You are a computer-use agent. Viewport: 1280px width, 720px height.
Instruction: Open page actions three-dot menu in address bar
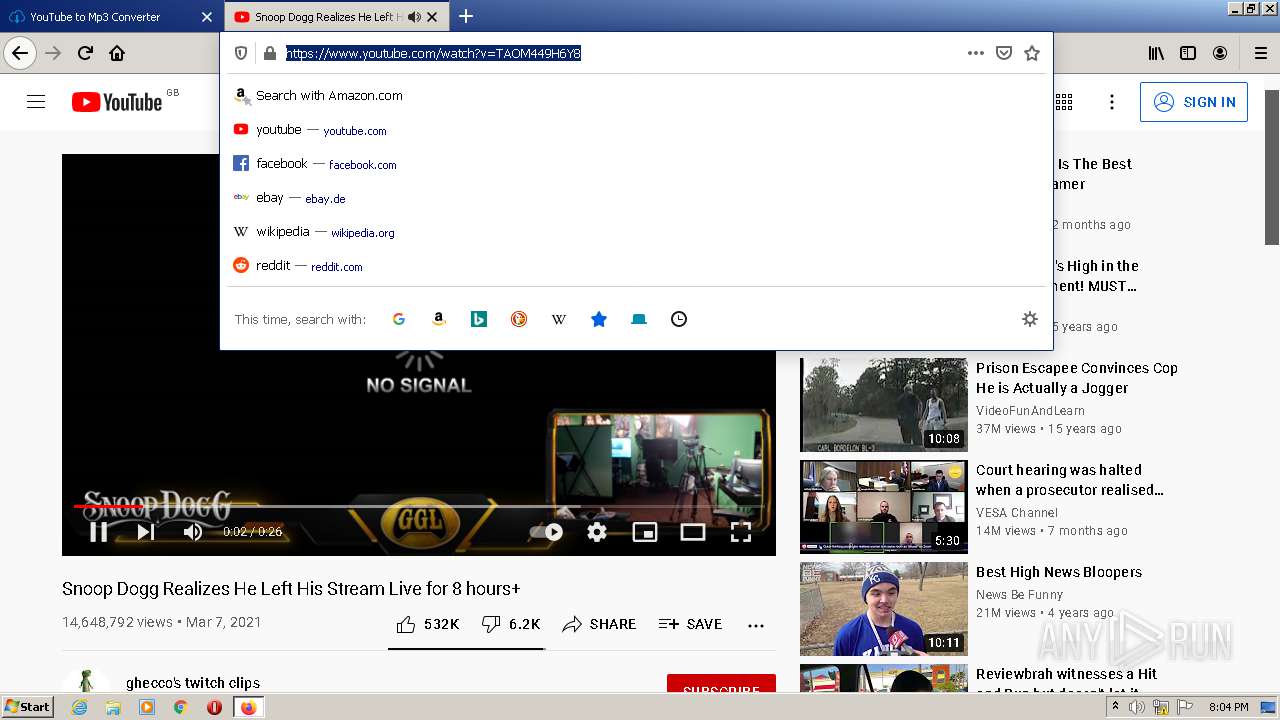tap(976, 53)
